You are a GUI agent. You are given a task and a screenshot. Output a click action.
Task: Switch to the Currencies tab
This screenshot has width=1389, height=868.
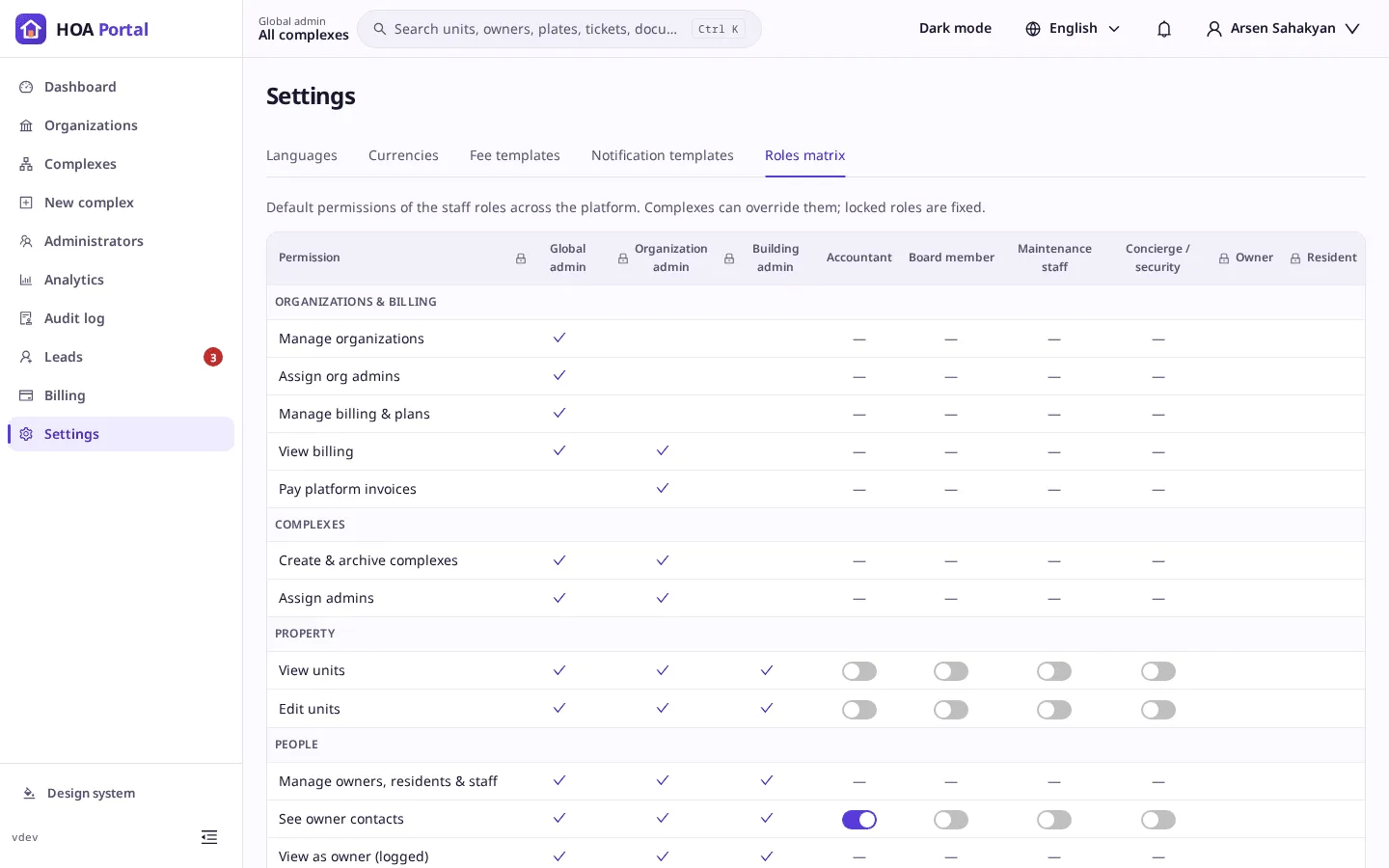point(403,155)
